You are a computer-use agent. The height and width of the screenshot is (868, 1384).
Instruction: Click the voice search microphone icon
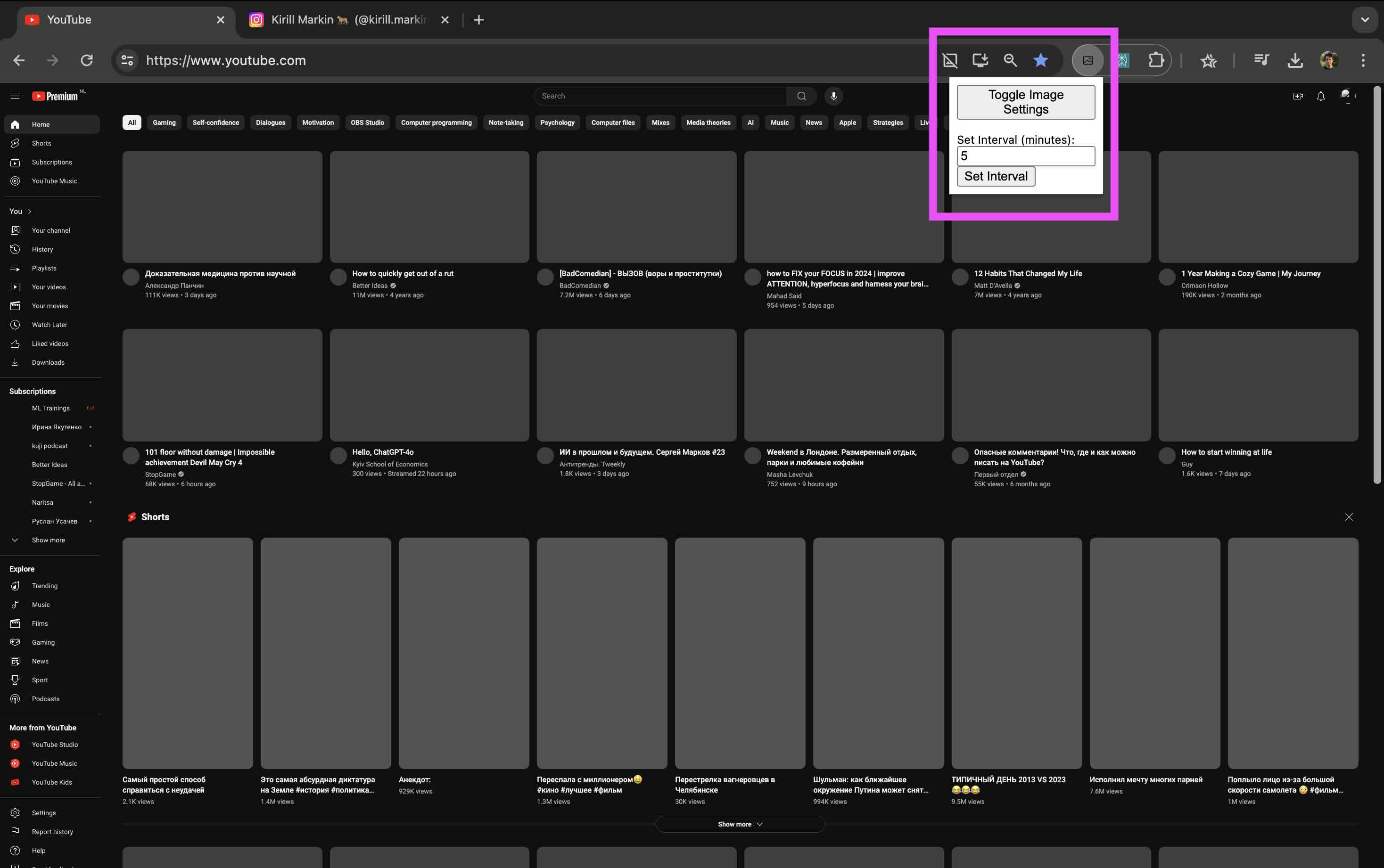coord(833,96)
